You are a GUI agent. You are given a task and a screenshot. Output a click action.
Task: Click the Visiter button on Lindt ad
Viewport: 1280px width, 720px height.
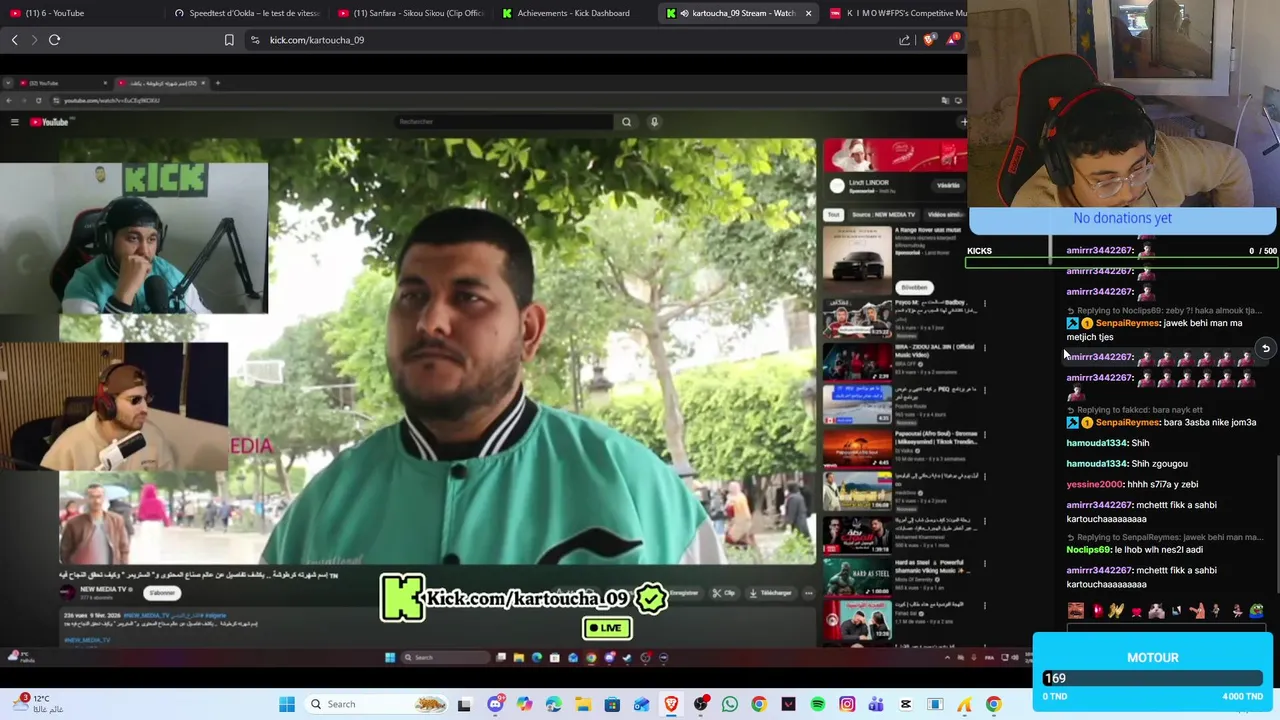click(x=948, y=185)
